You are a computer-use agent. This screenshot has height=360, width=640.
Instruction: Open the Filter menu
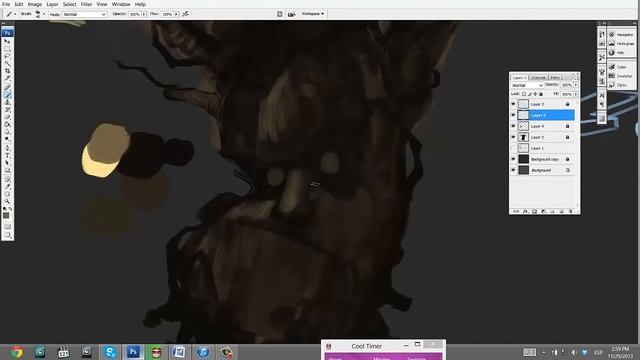point(86,4)
